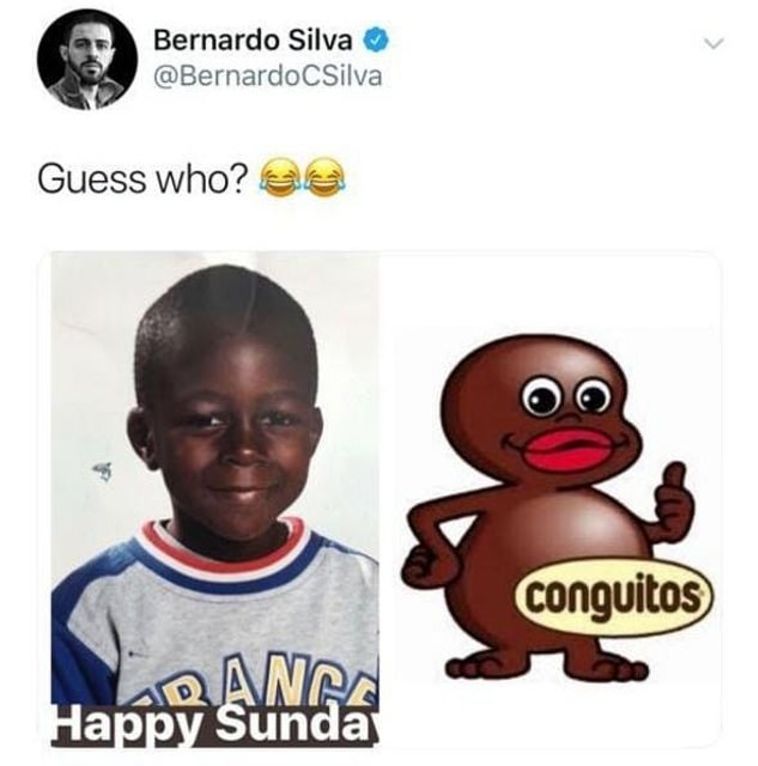Image resolution: width=758 pixels, height=766 pixels.
Task: Select the first laughing-crying emoji
Action: (x=279, y=178)
